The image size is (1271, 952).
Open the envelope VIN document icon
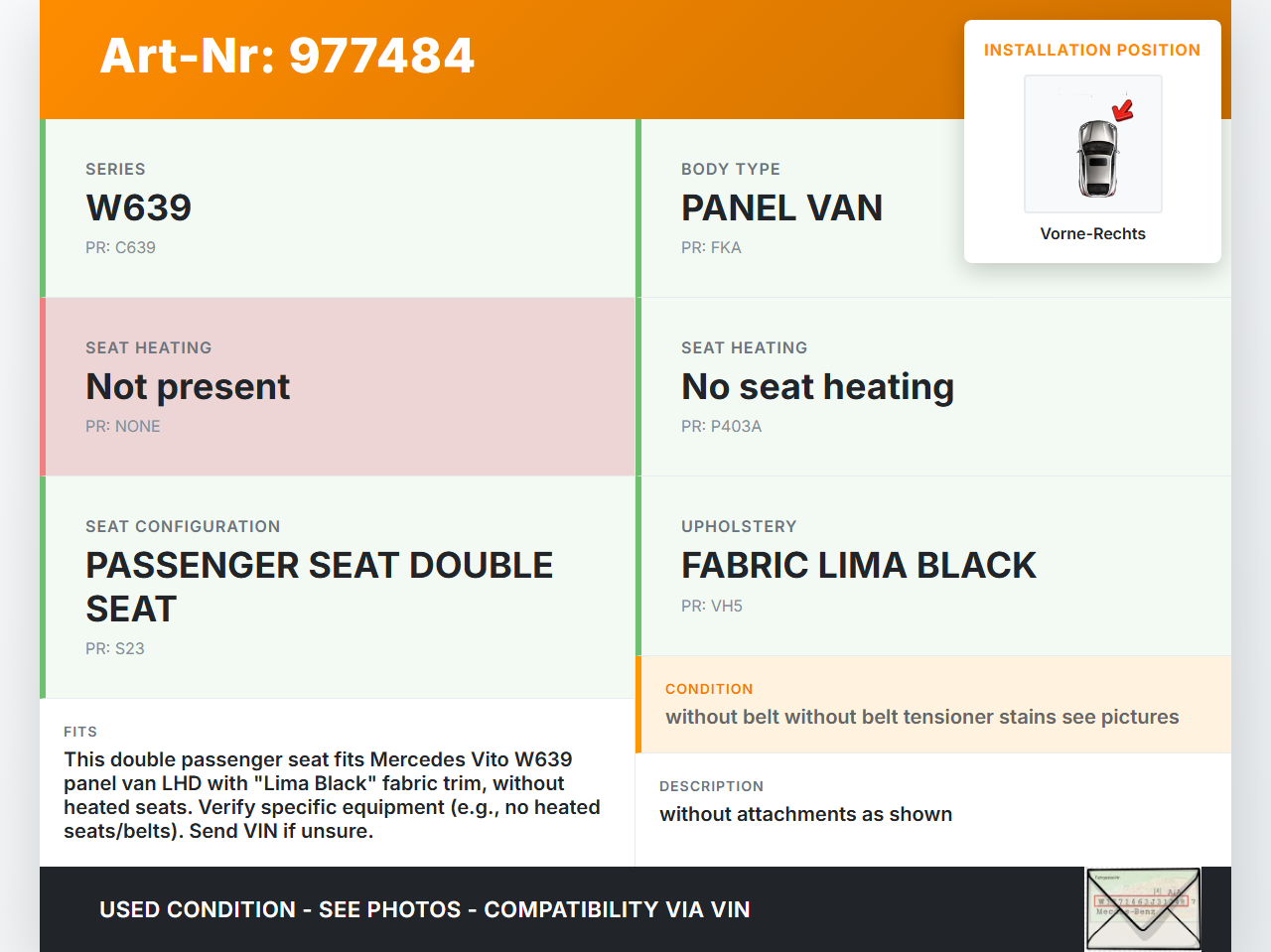1143,909
